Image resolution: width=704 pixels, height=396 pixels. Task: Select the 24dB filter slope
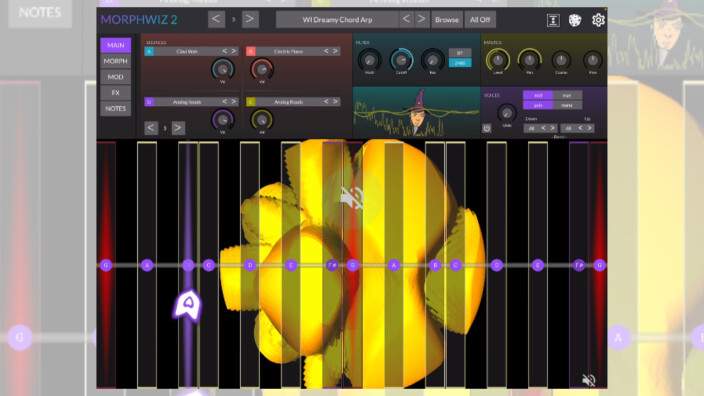pyautogui.click(x=460, y=63)
